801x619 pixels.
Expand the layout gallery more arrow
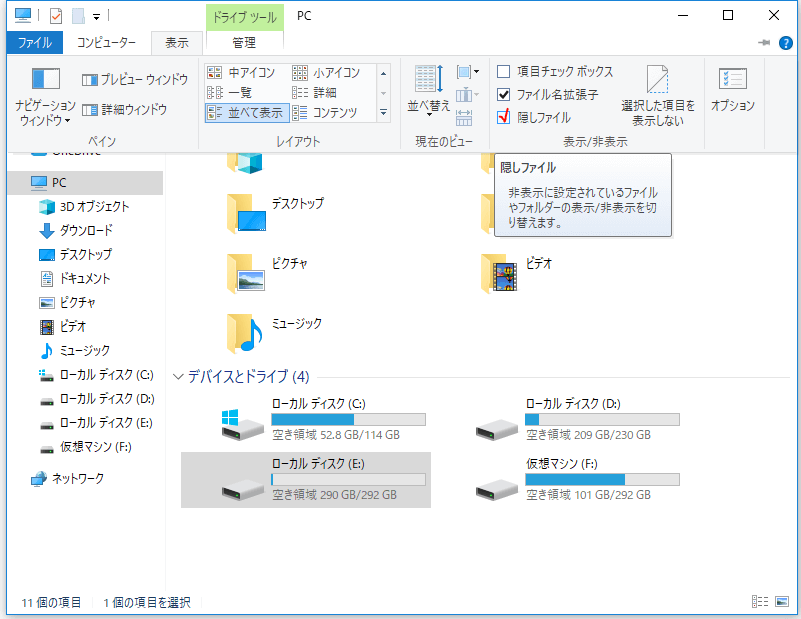(x=384, y=112)
